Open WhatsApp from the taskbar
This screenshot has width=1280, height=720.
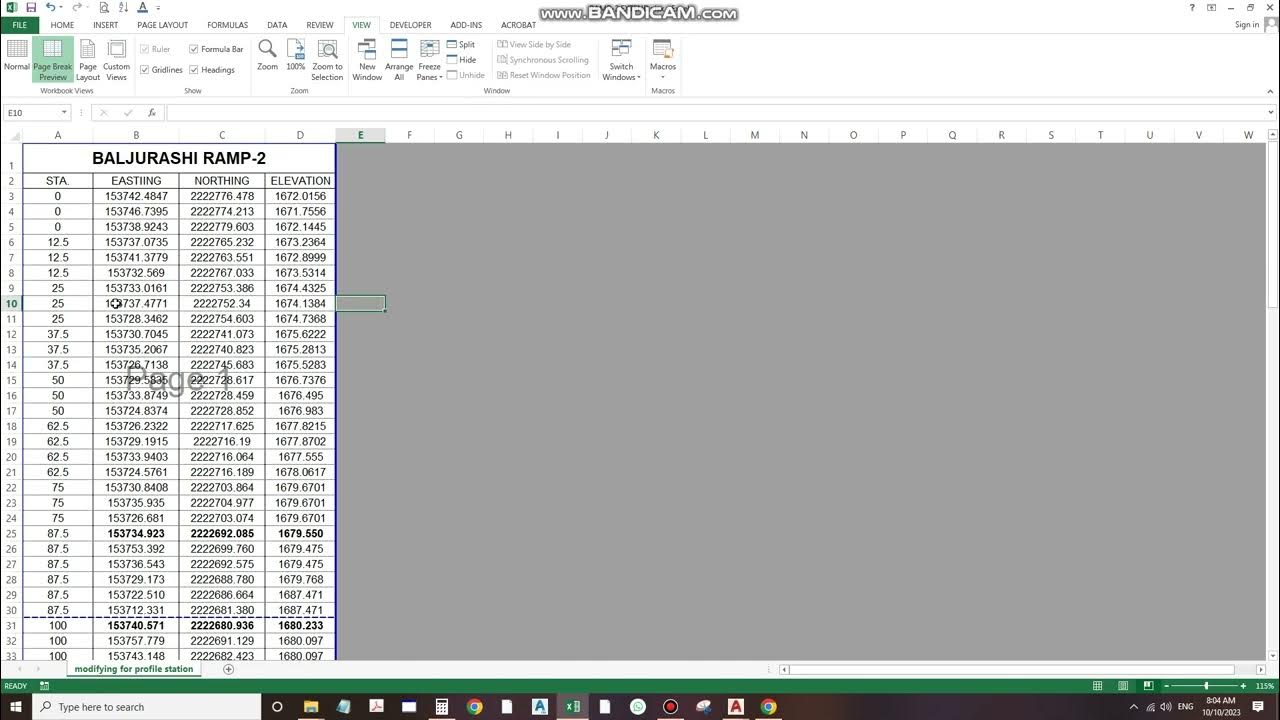coord(638,707)
